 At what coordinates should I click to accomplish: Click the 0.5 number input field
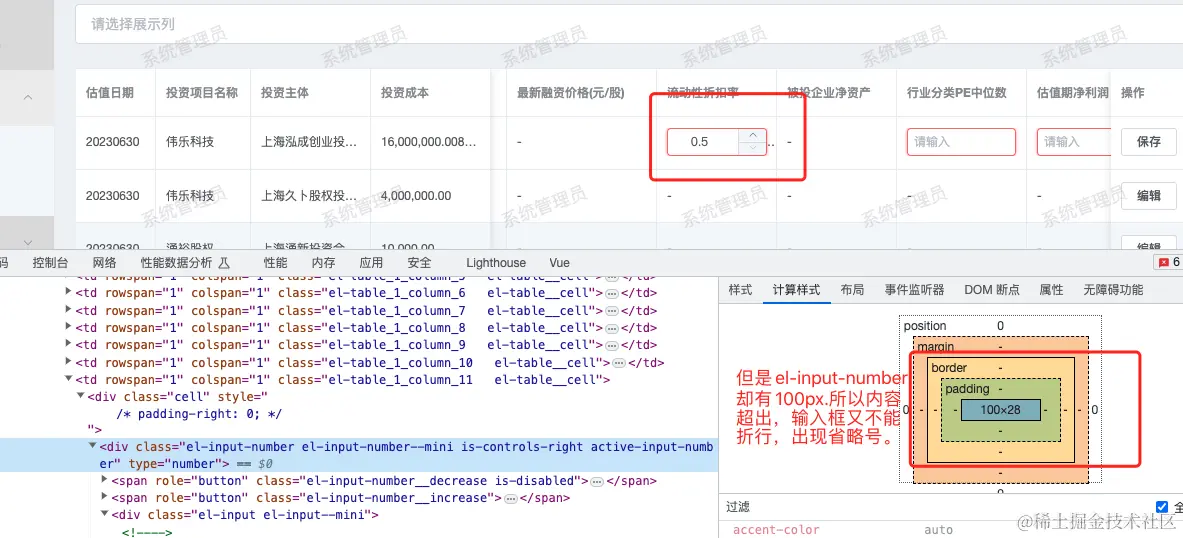pyautogui.click(x=702, y=142)
